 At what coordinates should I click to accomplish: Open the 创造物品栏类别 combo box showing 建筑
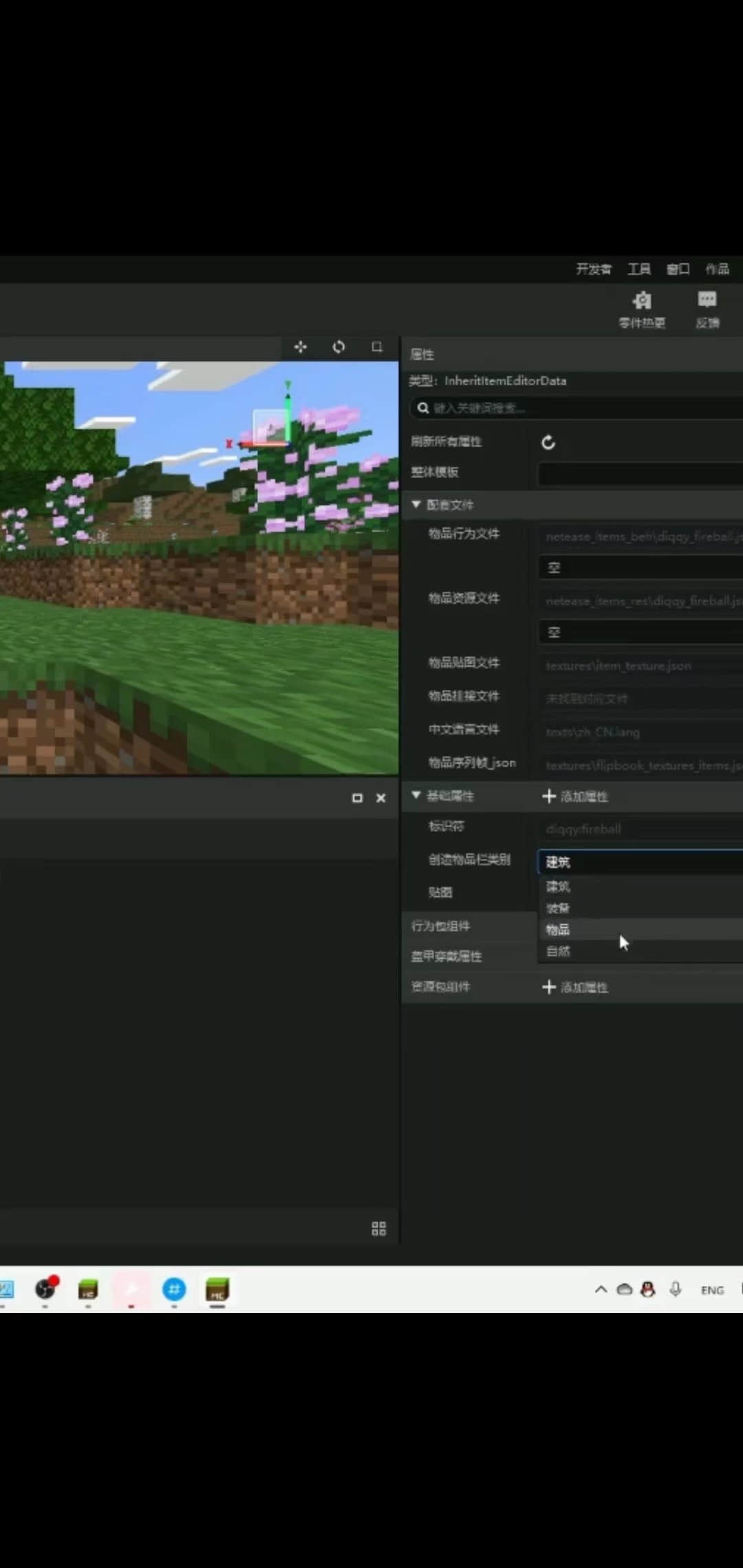coord(640,862)
